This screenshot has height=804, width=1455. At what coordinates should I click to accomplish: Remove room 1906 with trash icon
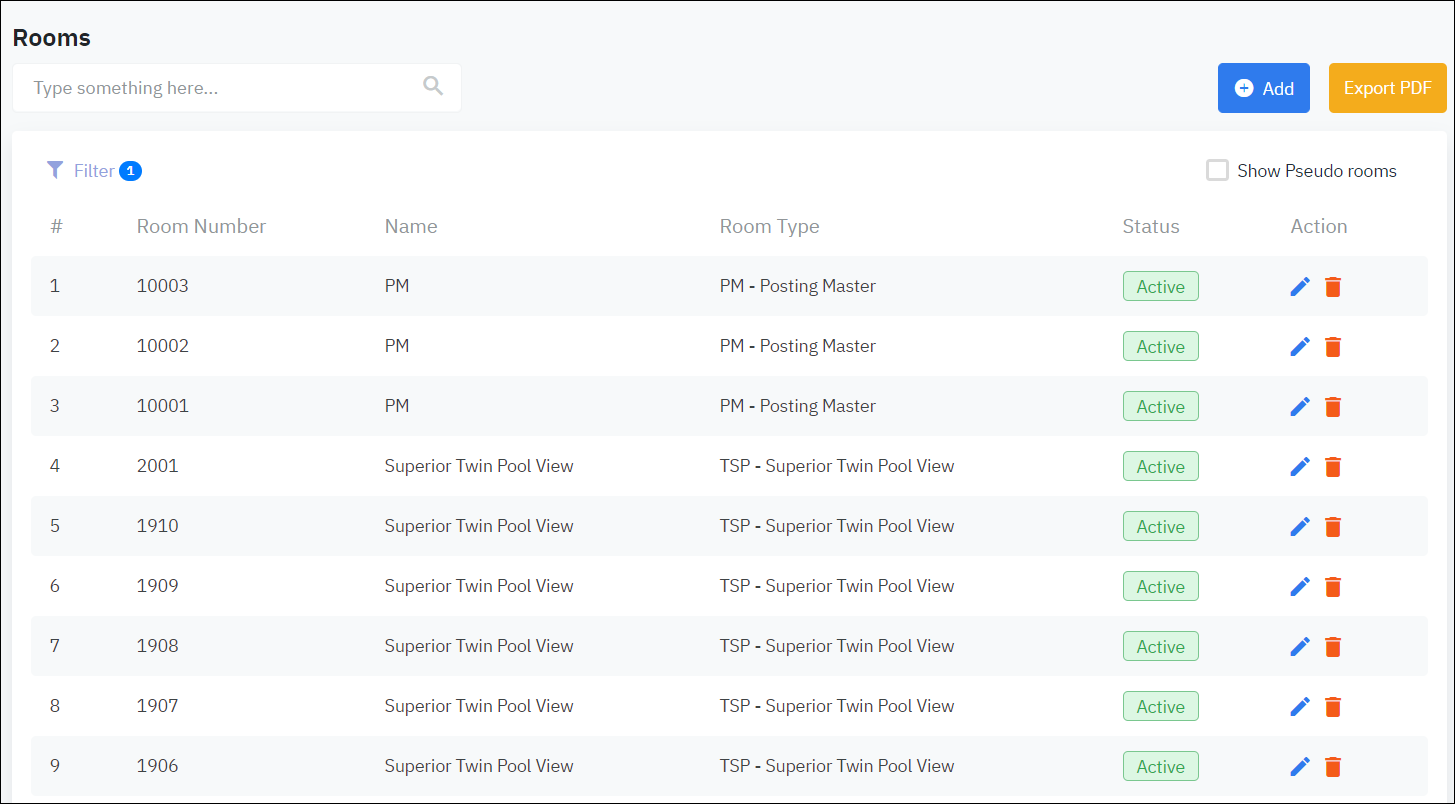[x=1332, y=767]
